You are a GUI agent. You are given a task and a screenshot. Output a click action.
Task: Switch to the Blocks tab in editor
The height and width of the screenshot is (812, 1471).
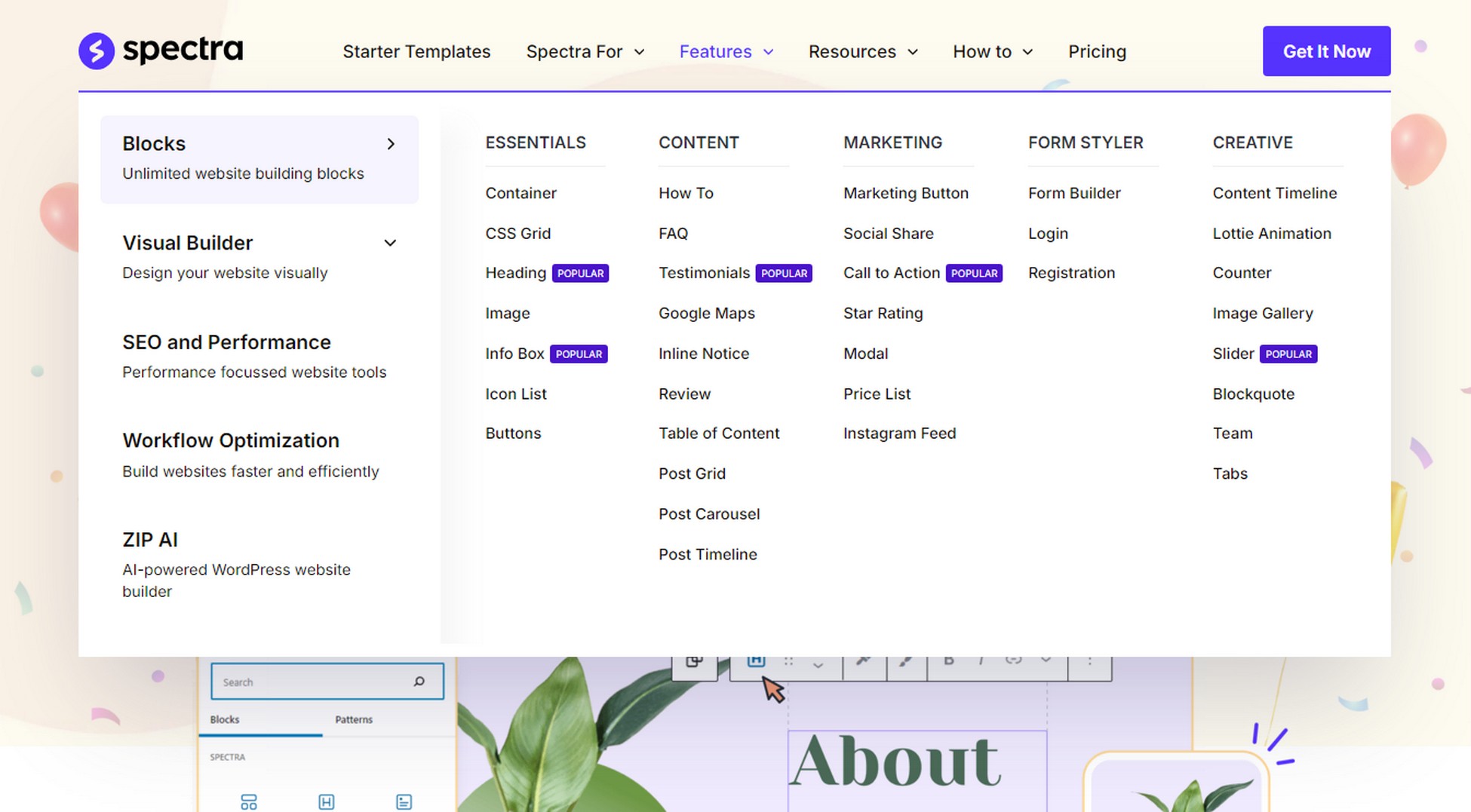click(x=225, y=719)
